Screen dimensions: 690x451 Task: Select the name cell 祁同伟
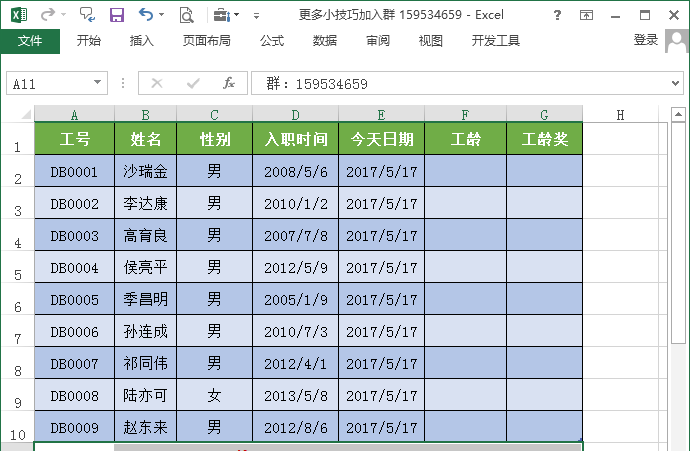pos(145,363)
